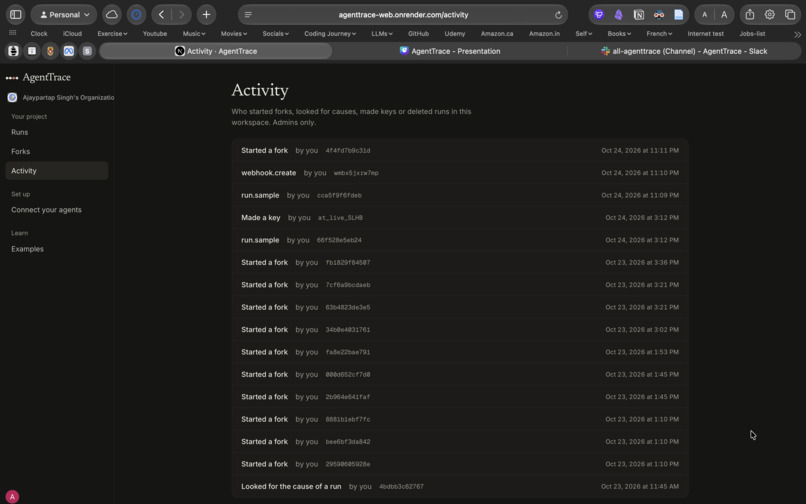Click the reader view lines icon in address bar
Viewport: 806px width, 504px height.
(248, 15)
